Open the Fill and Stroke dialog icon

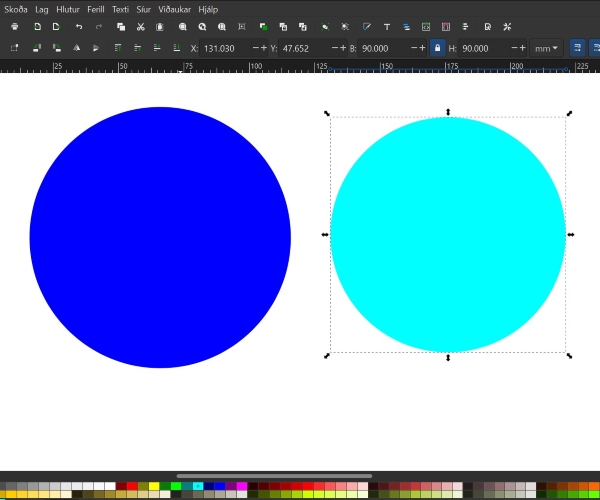(366, 26)
